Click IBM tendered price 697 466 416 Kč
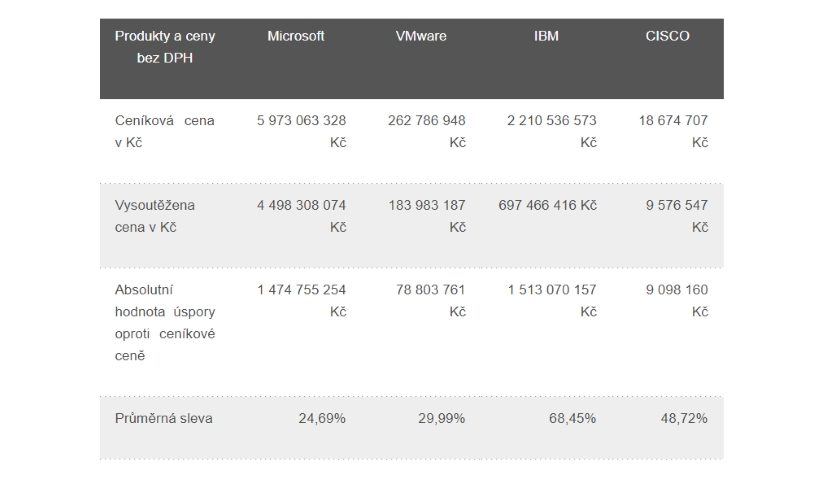840x480 pixels. [548, 205]
